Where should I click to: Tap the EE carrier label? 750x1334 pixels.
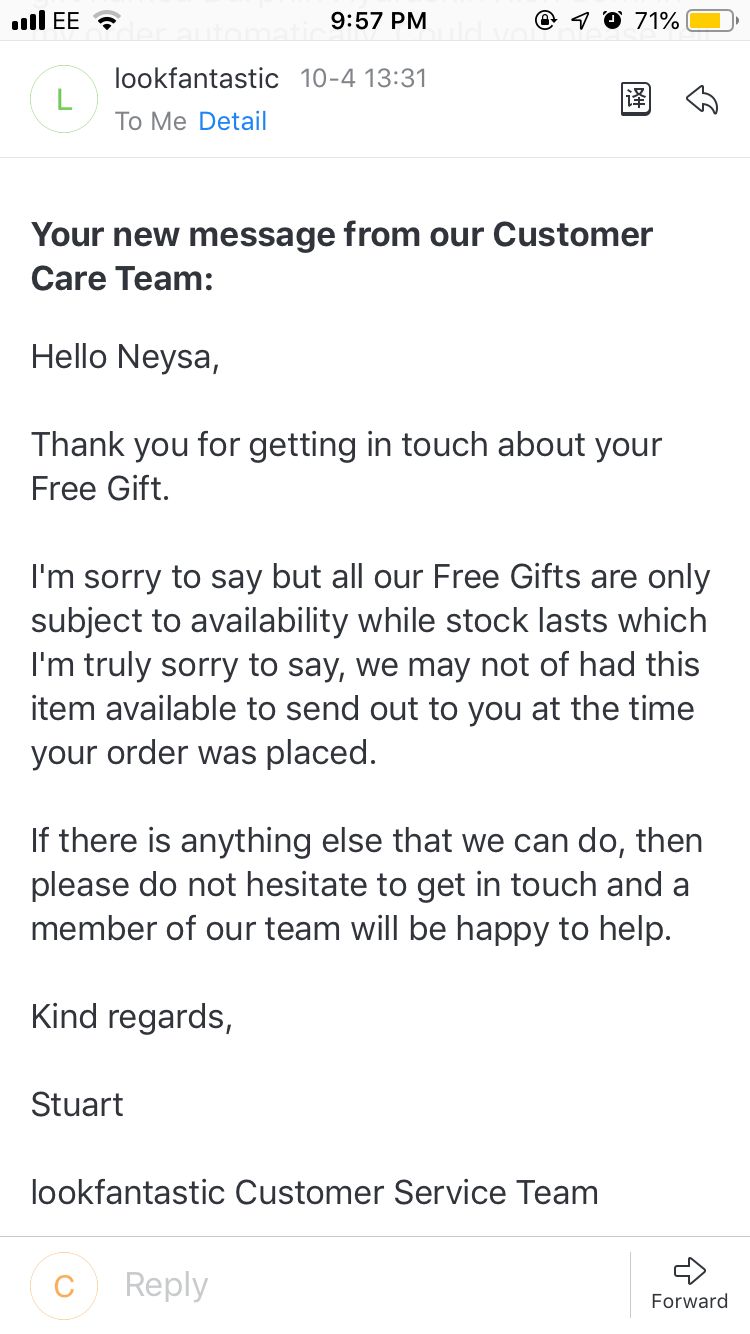[x=66, y=20]
